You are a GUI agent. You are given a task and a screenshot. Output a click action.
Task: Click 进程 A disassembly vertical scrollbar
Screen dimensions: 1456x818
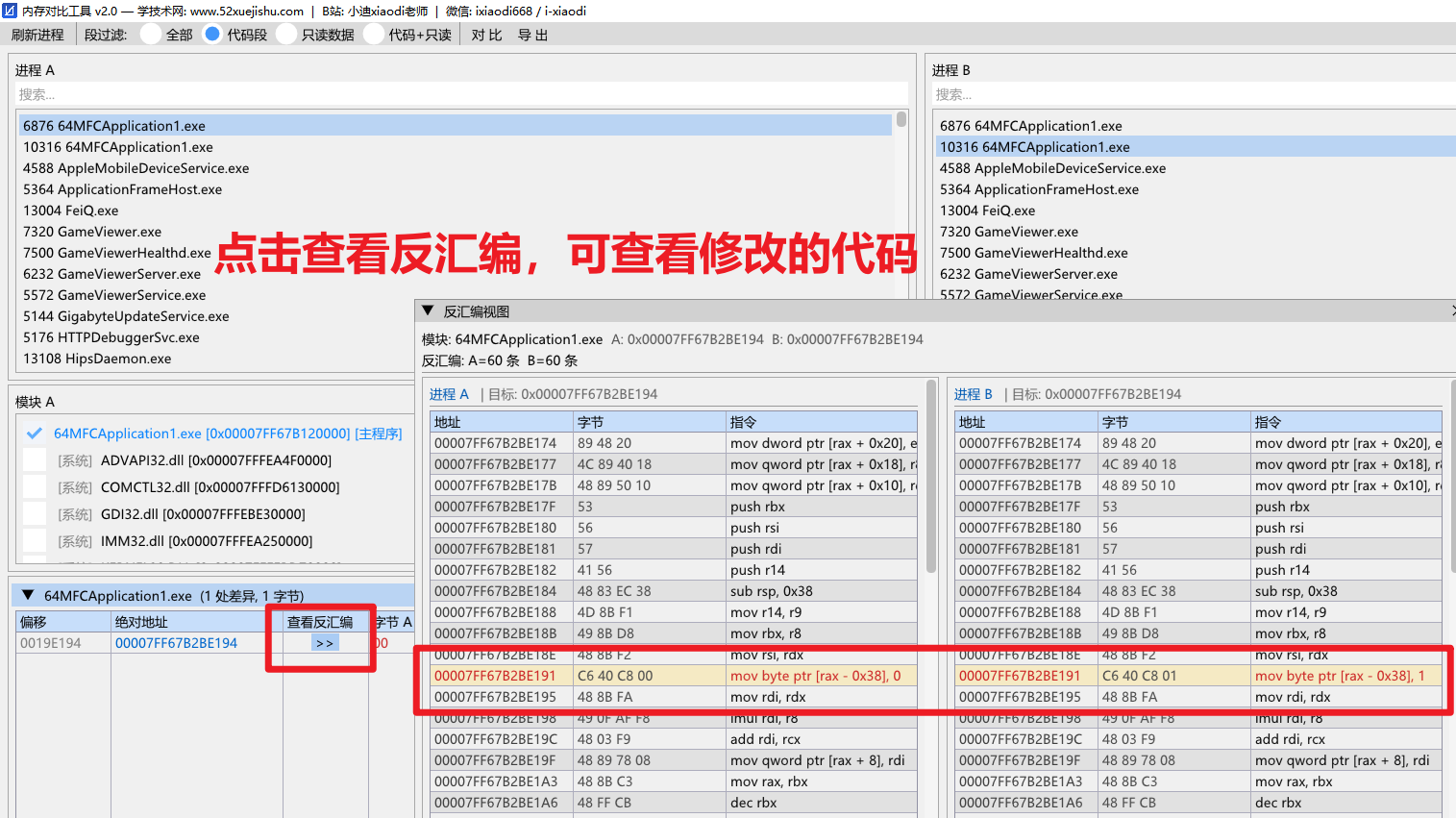pos(930,476)
